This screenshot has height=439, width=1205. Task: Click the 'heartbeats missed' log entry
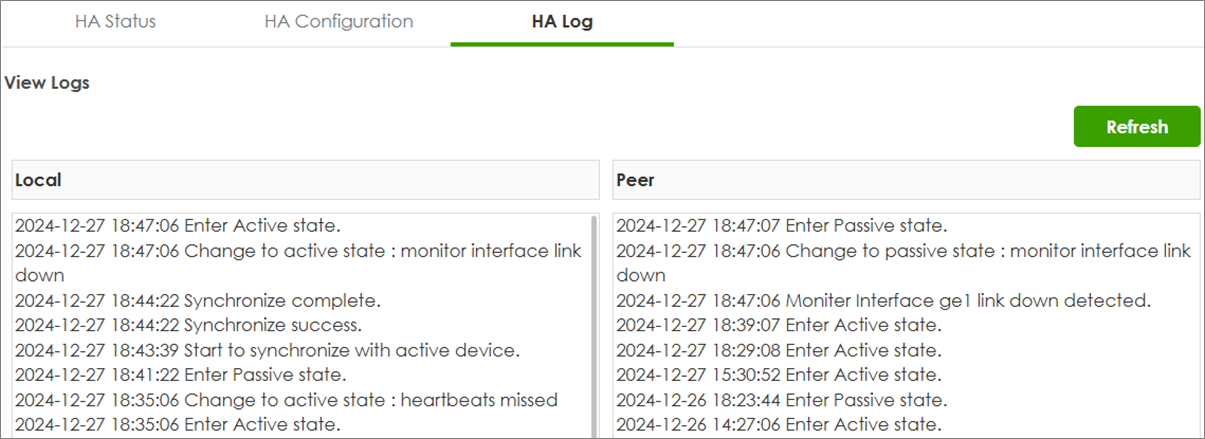pyautogui.click(x=286, y=400)
